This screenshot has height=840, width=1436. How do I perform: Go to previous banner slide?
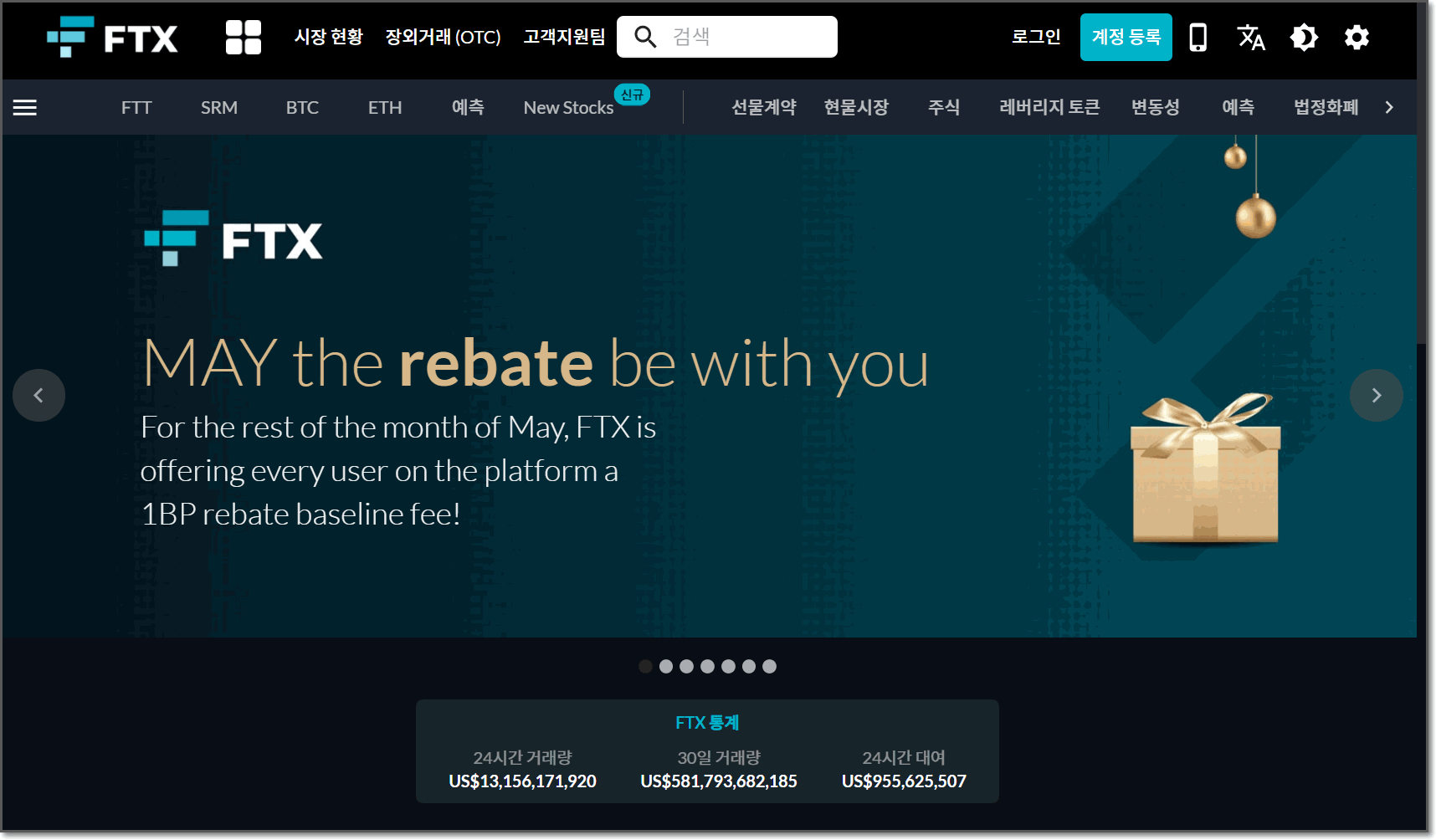pos(38,395)
